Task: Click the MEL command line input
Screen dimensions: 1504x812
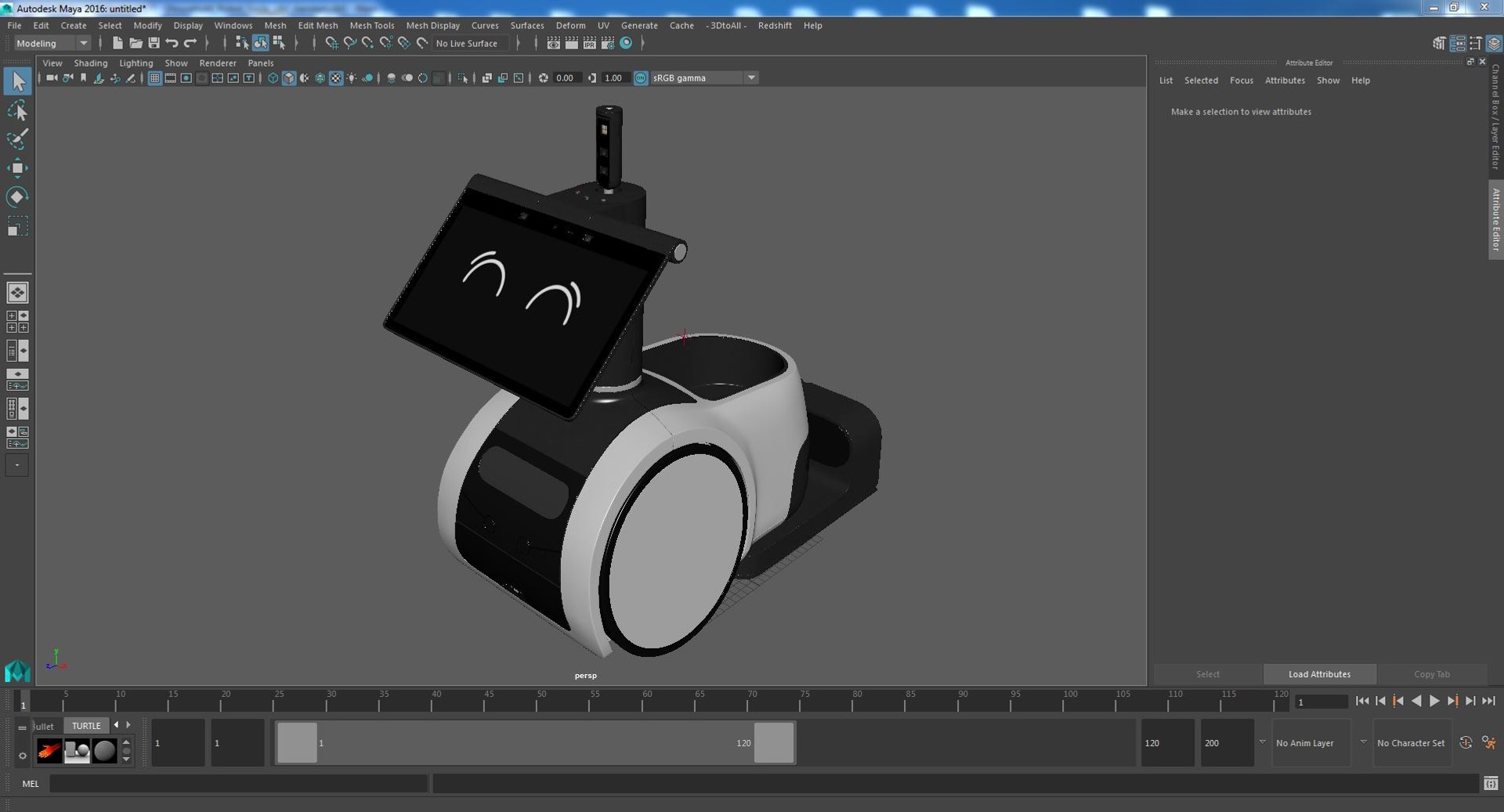Action: coord(238,783)
